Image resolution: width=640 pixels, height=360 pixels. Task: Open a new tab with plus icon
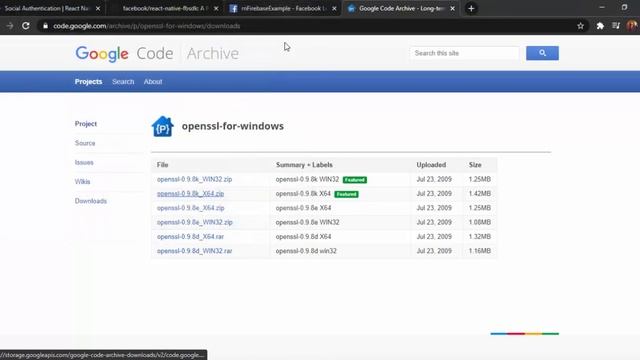[471, 8]
